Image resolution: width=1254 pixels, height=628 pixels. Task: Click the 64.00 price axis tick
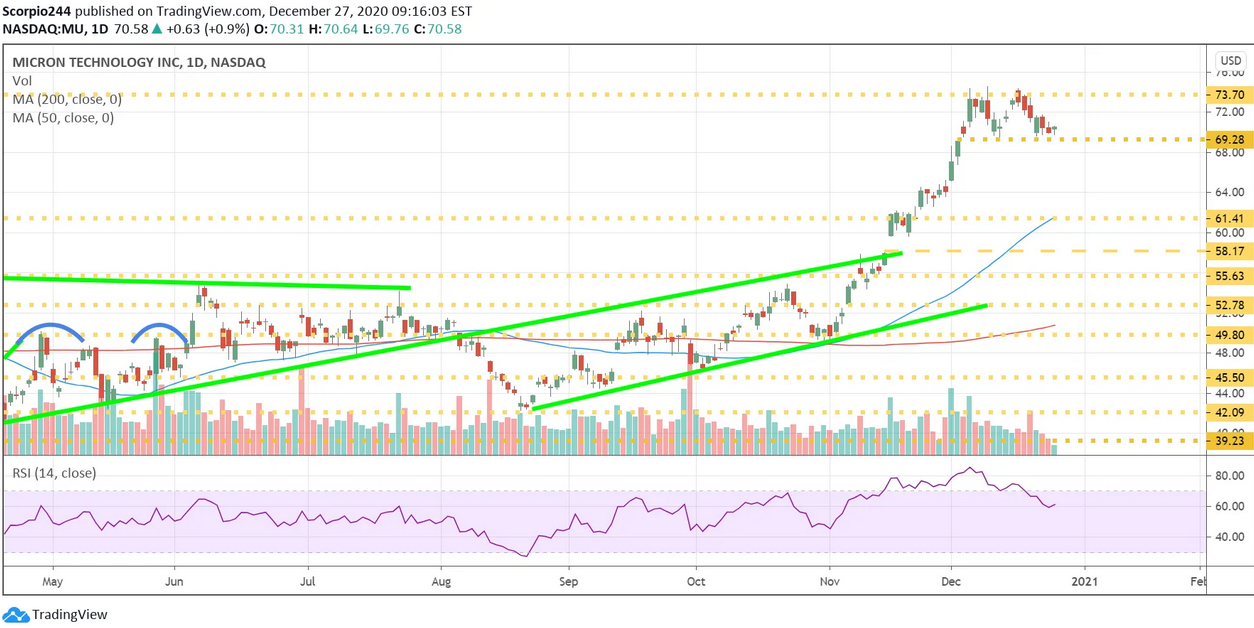point(1229,192)
